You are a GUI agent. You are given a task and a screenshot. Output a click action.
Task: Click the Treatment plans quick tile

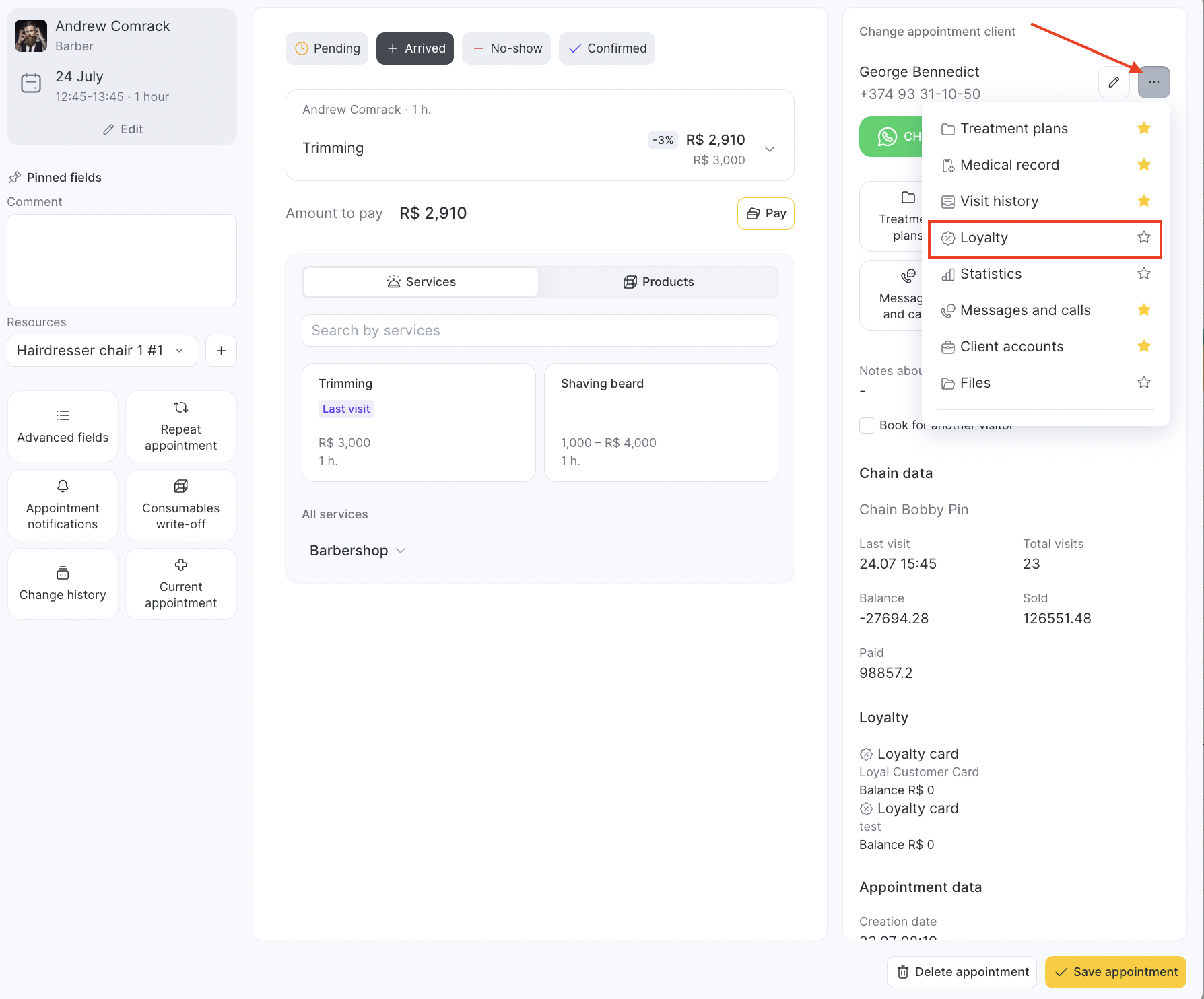tap(891, 217)
